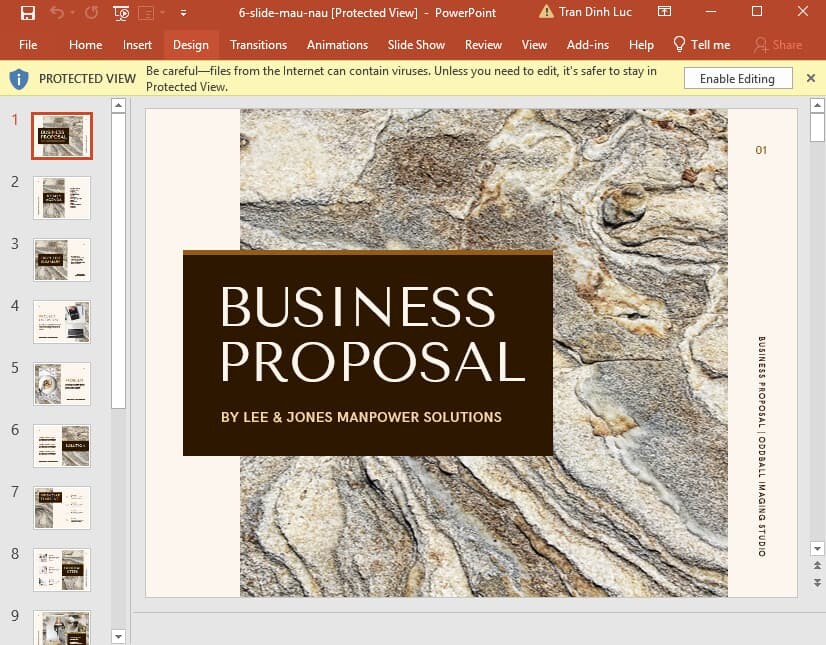Click the Undo arrow icon
Viewport: 826px width, 645px height.
click(57, 12)
